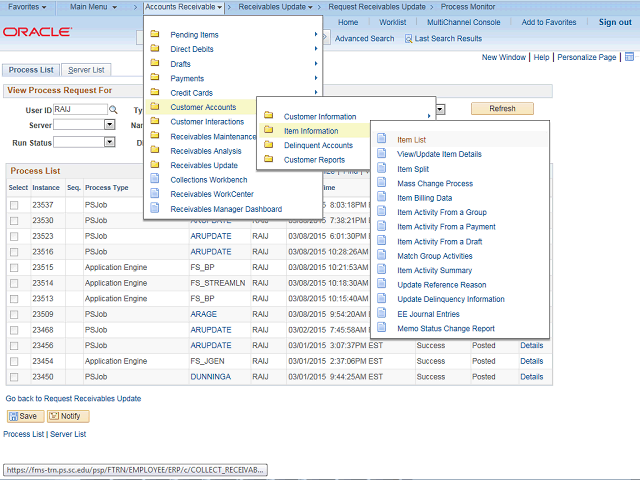Image resolution: width=640 pixels, height=480 pixels.
Task: Click the Notify button
Action: 68,416
